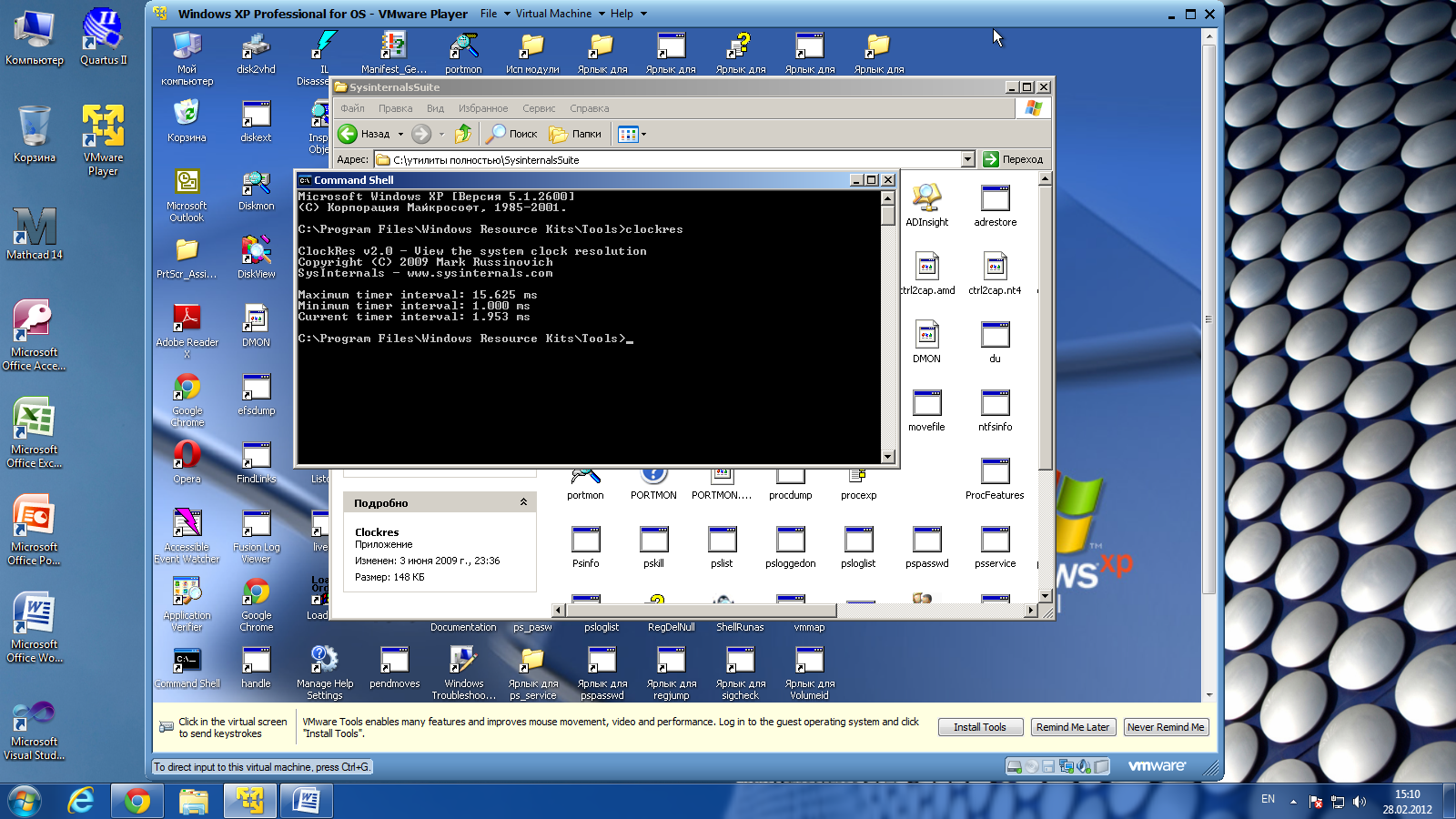Open the Файл menu
1456x819 pixels.
(x=352, y=108)
